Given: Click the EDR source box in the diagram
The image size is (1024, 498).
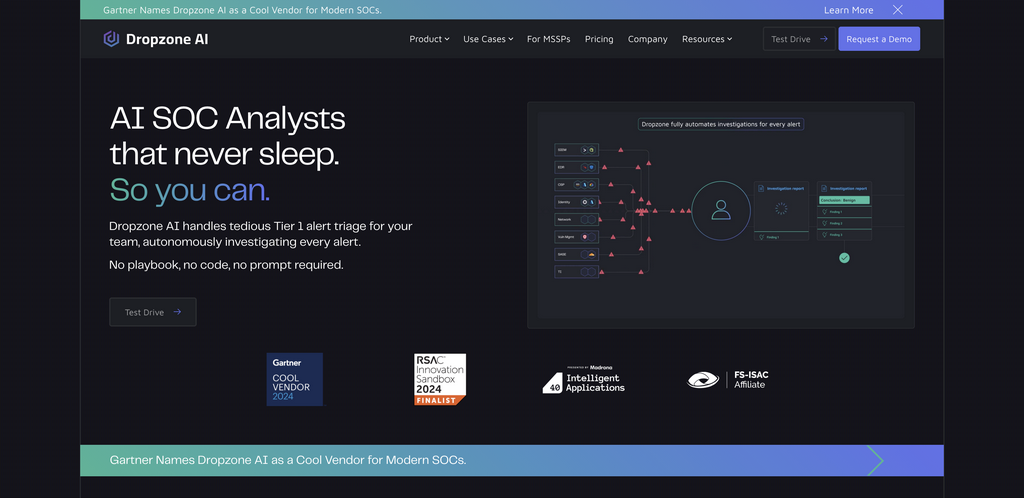Looking at the screenshot, I should point(577,167).
